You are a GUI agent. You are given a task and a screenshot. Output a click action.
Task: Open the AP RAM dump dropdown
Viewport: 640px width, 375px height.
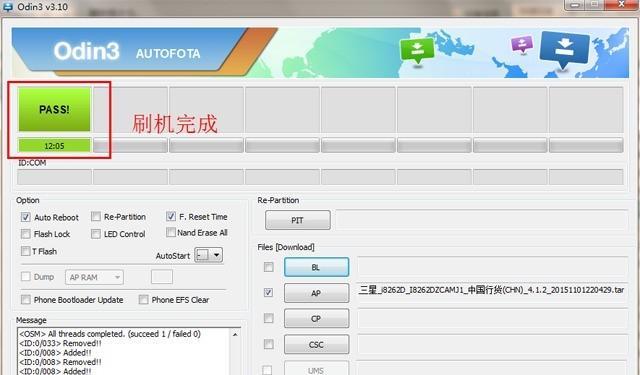pyautogui.click(x=94, y=277)
